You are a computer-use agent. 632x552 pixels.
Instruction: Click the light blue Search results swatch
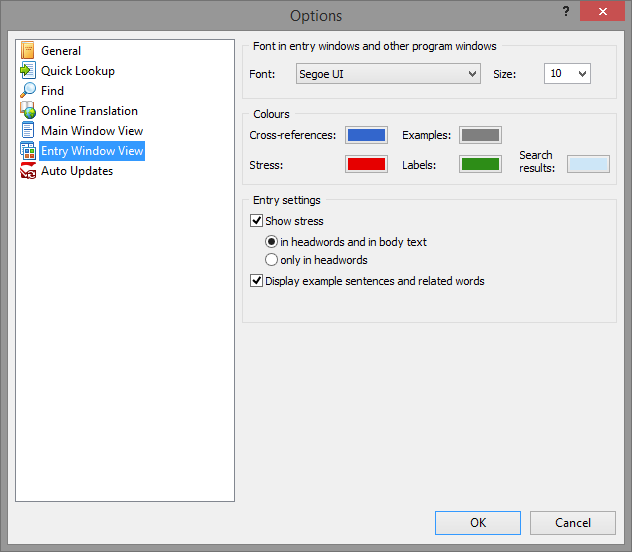click(x=588, y=164)
